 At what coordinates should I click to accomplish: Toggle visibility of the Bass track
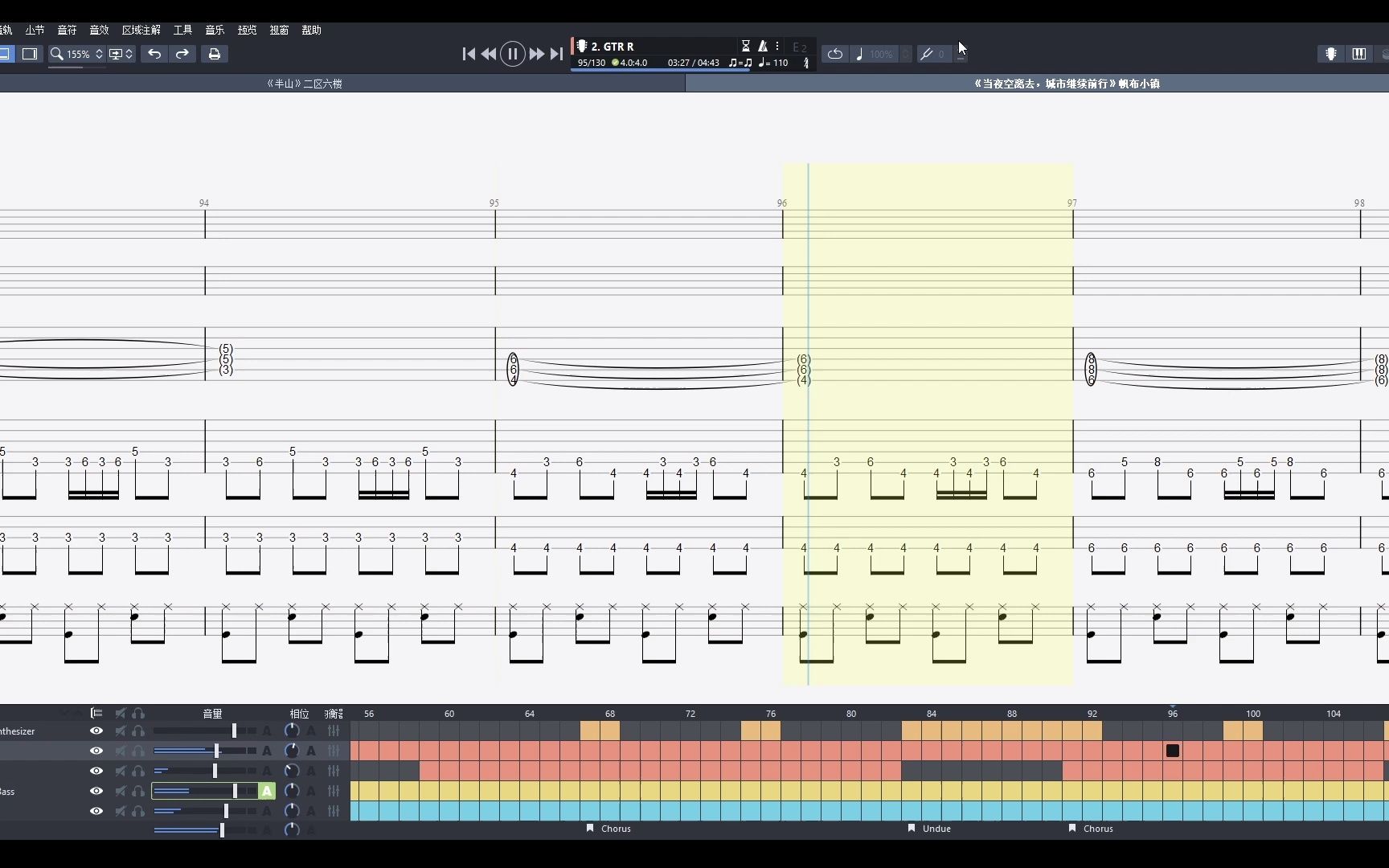(x=96, y=791)
